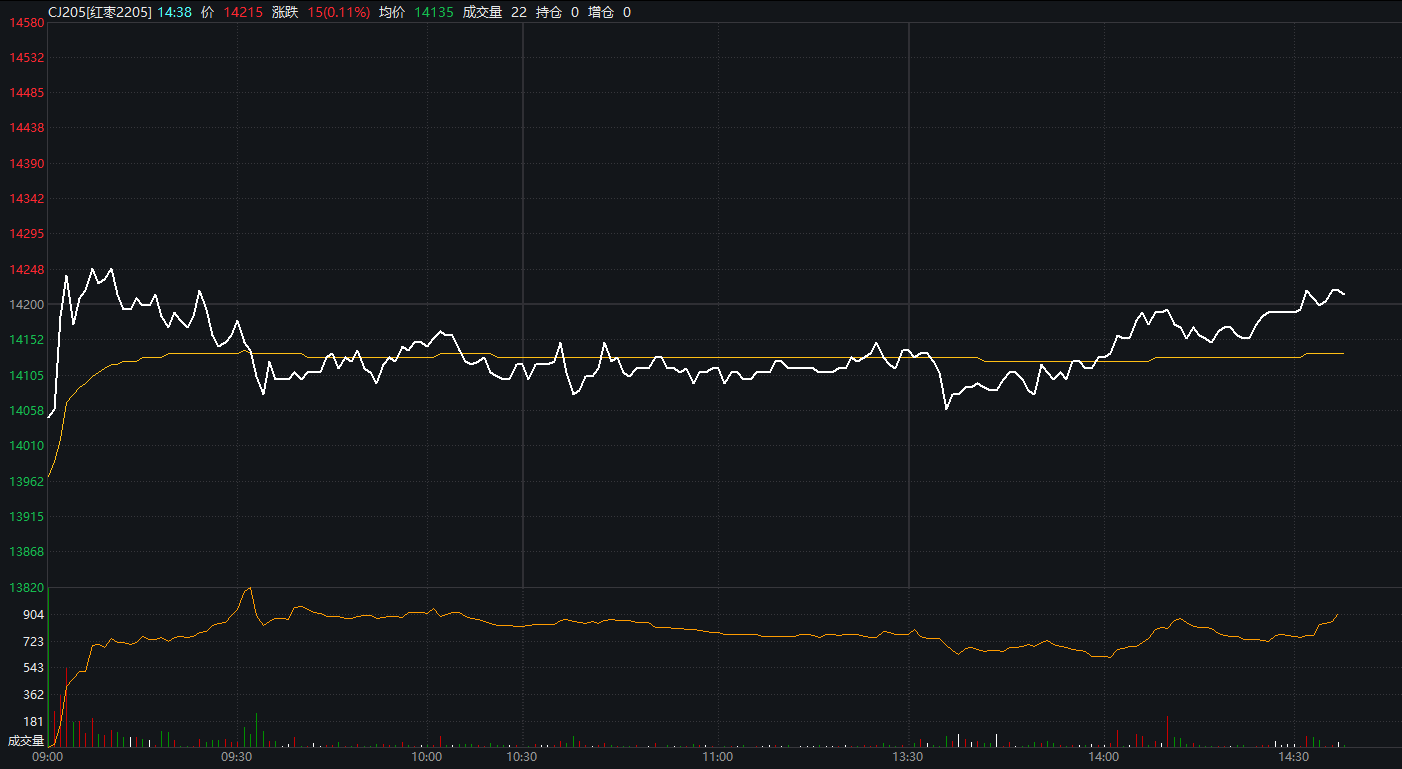
Task: Click the 10:30 time axis marker
Action: (x=522, y=758)
